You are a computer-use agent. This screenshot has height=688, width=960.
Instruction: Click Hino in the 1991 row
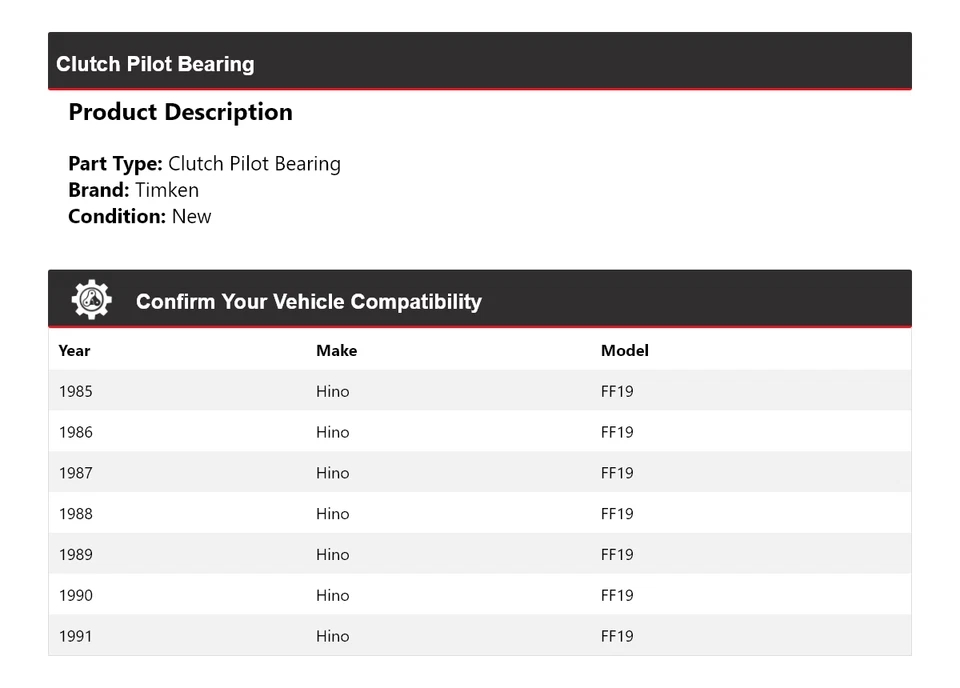[332, 636]
